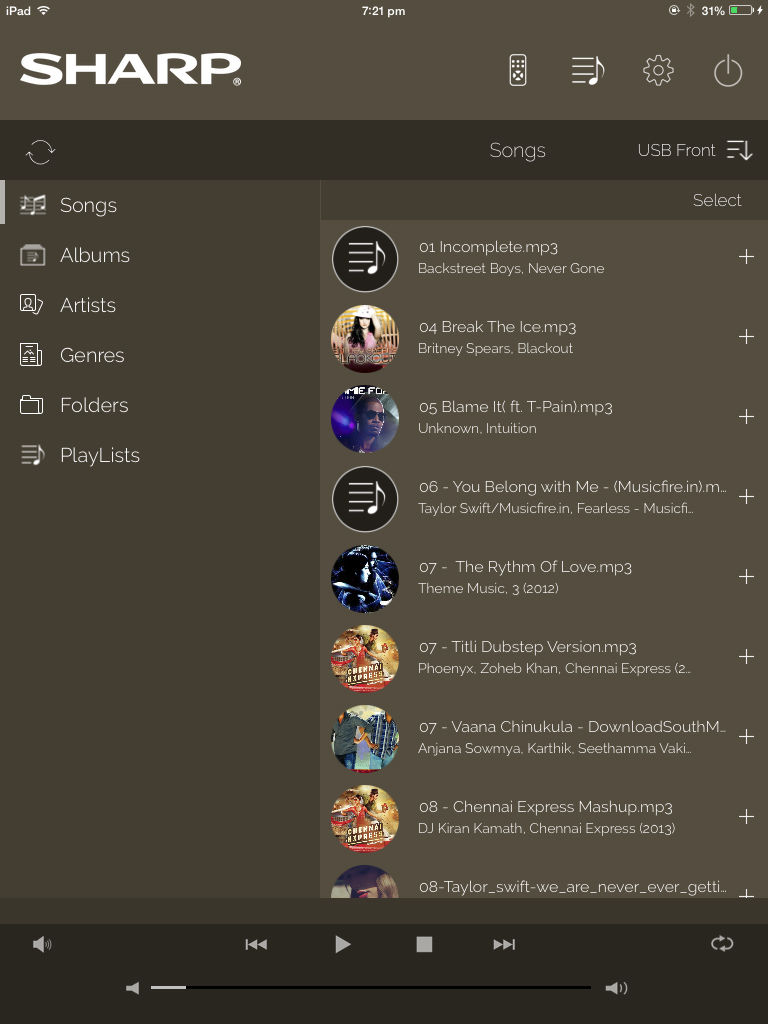Skip to next track

504,944
